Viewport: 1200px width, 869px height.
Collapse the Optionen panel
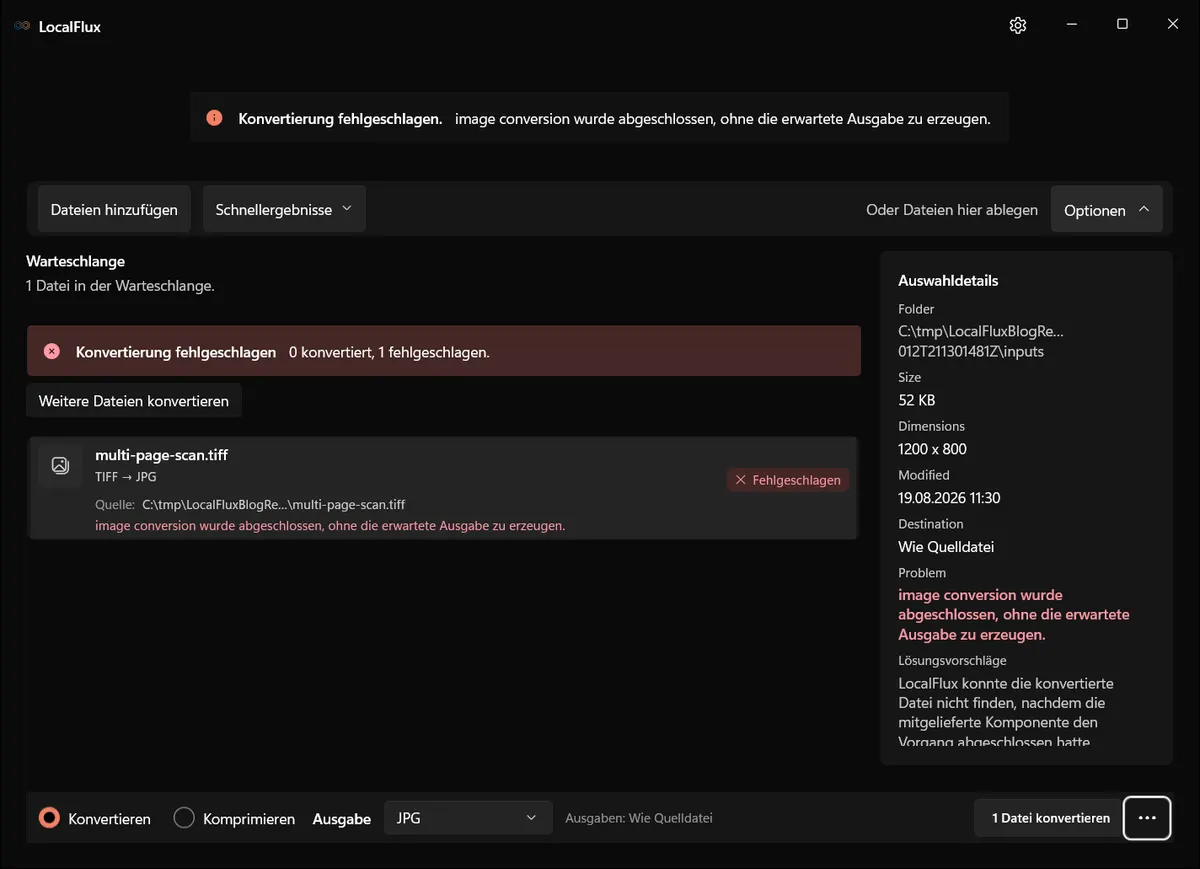click(x=1106, y=210)
